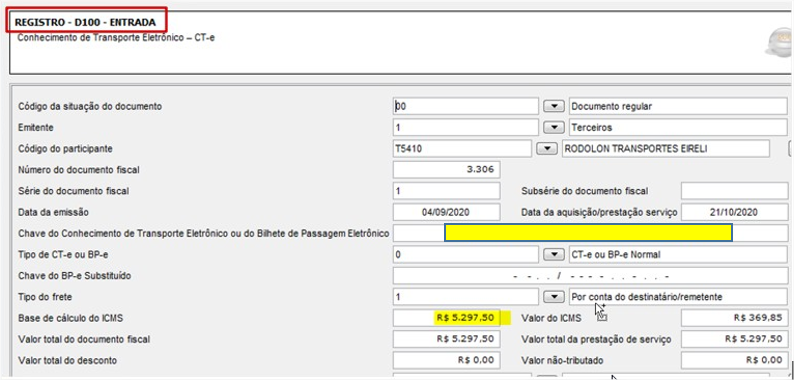The image size is (794, 380).
Task: Click the document number field 3.306
Action: [x=447, y=170]
